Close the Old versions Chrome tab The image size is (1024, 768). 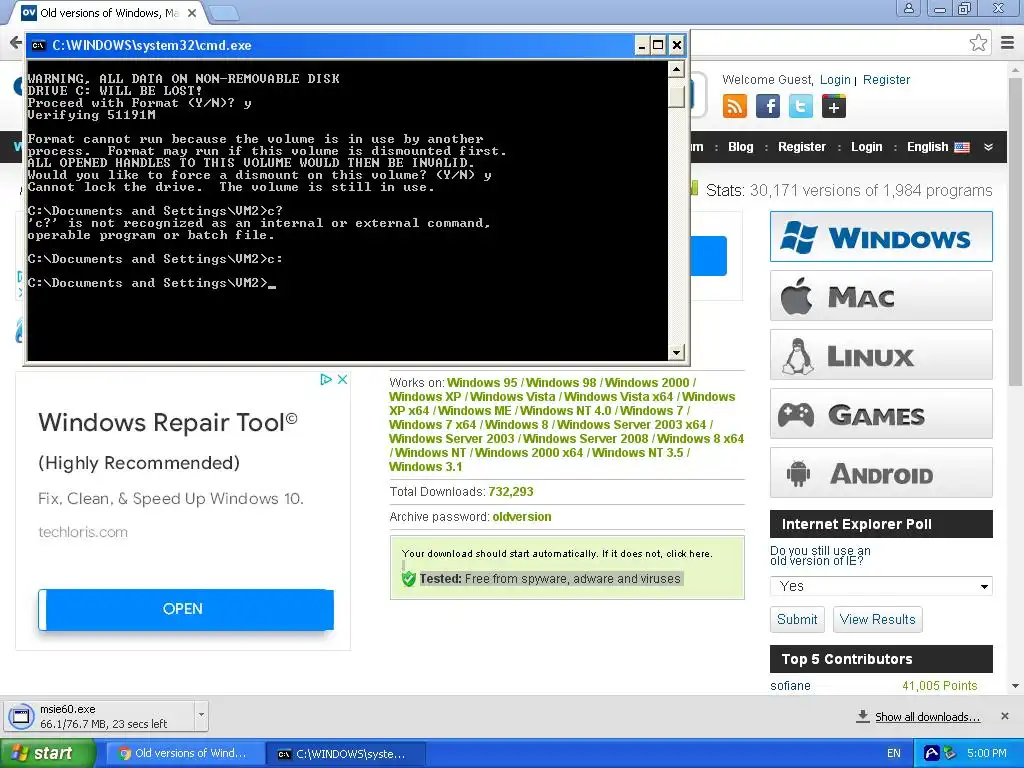click(192, 13)
